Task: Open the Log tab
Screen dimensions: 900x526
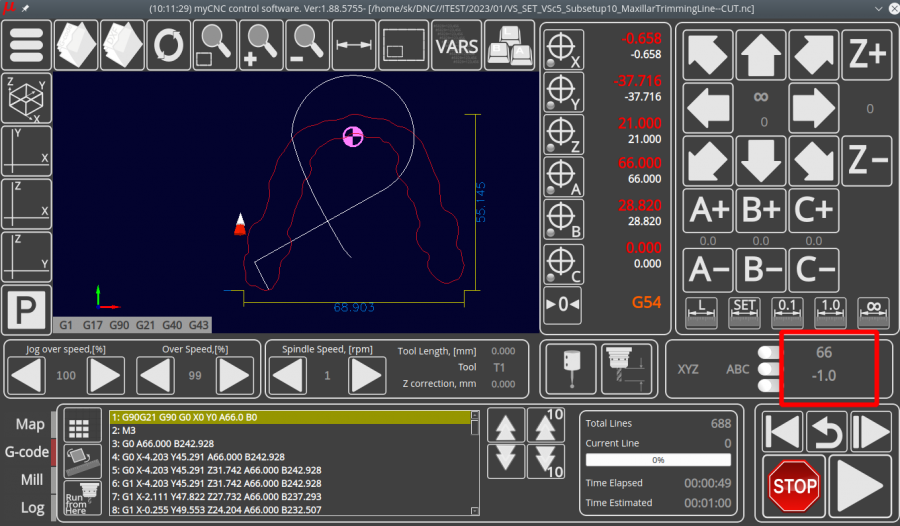Action: tap(32, 507)
